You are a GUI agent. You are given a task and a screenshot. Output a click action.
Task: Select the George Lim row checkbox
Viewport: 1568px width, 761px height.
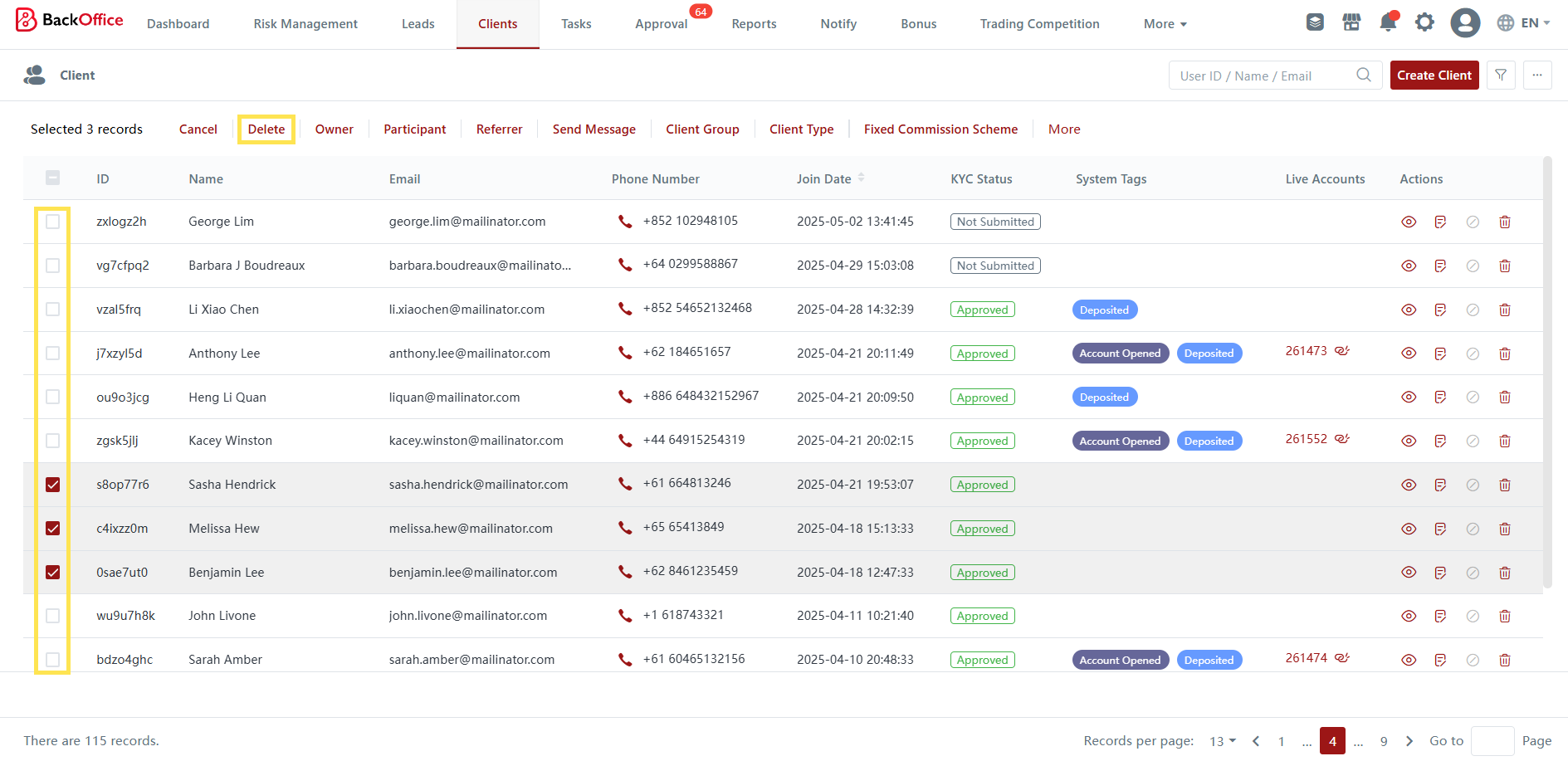[53, 222]
